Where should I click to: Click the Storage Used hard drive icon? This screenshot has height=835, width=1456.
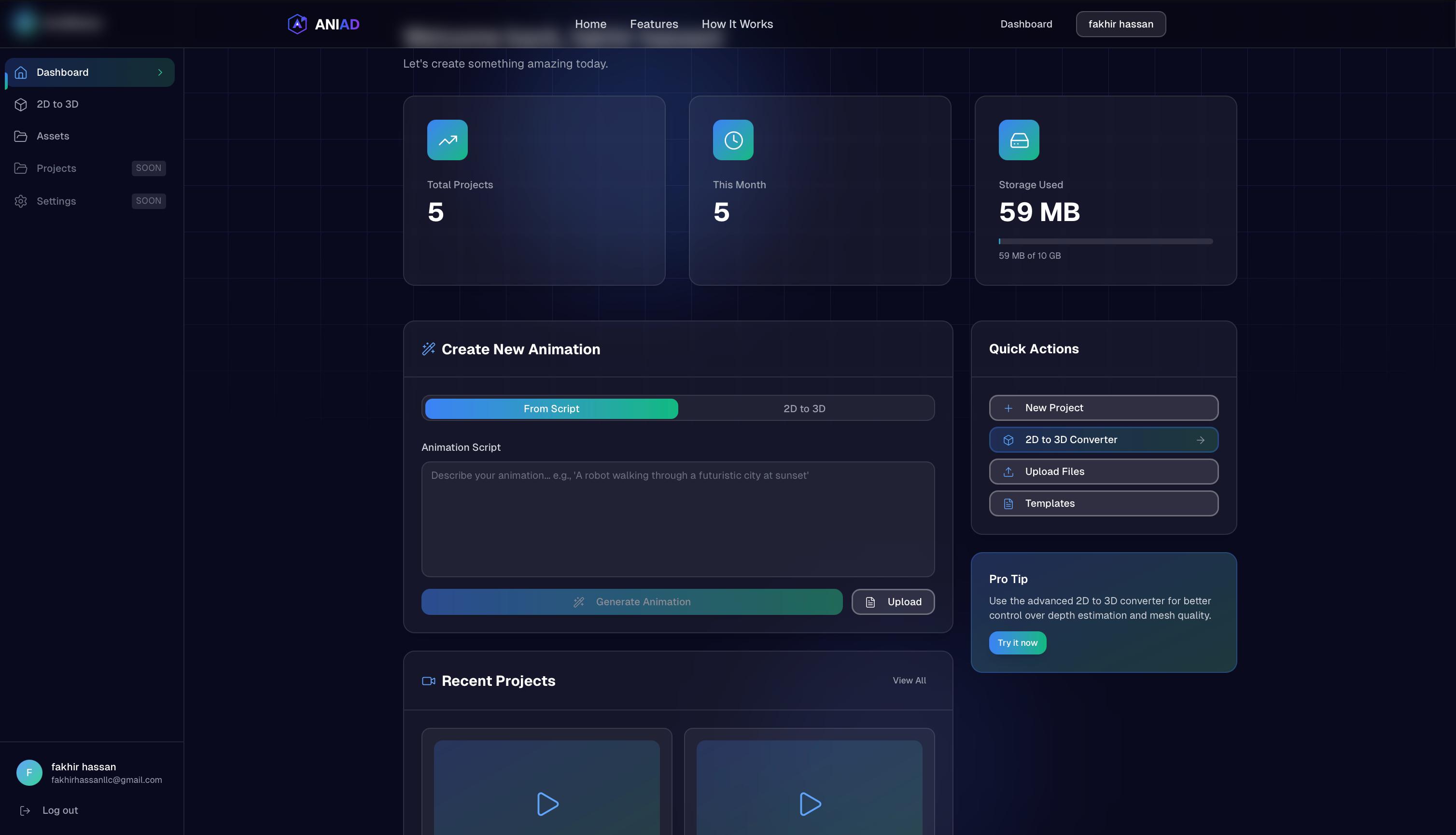[x=1019, y=140]
